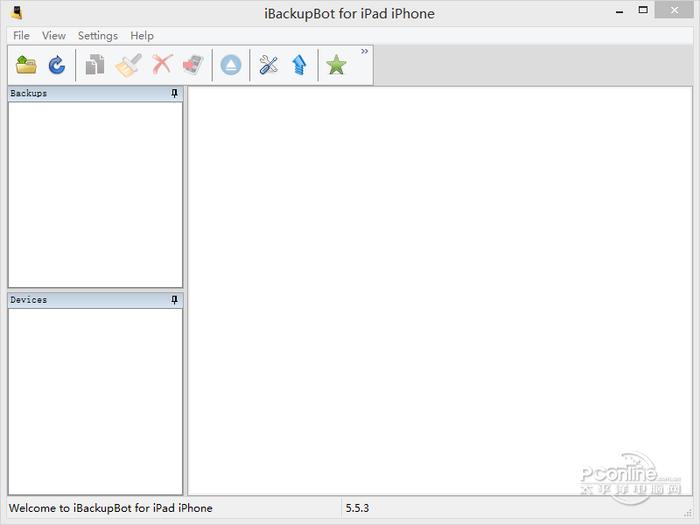Screen dimensions: 700x525
Task: Click the brush clean-up toolbar icon
Action: (x=129, y=65)
